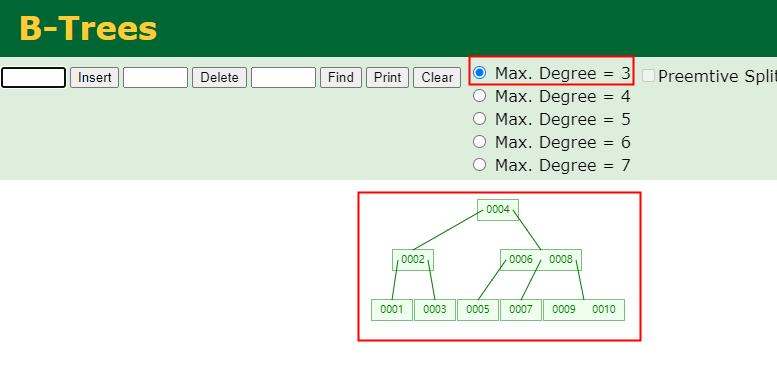
Task: Click the Insert button
Action: click(x=94, y=78)
